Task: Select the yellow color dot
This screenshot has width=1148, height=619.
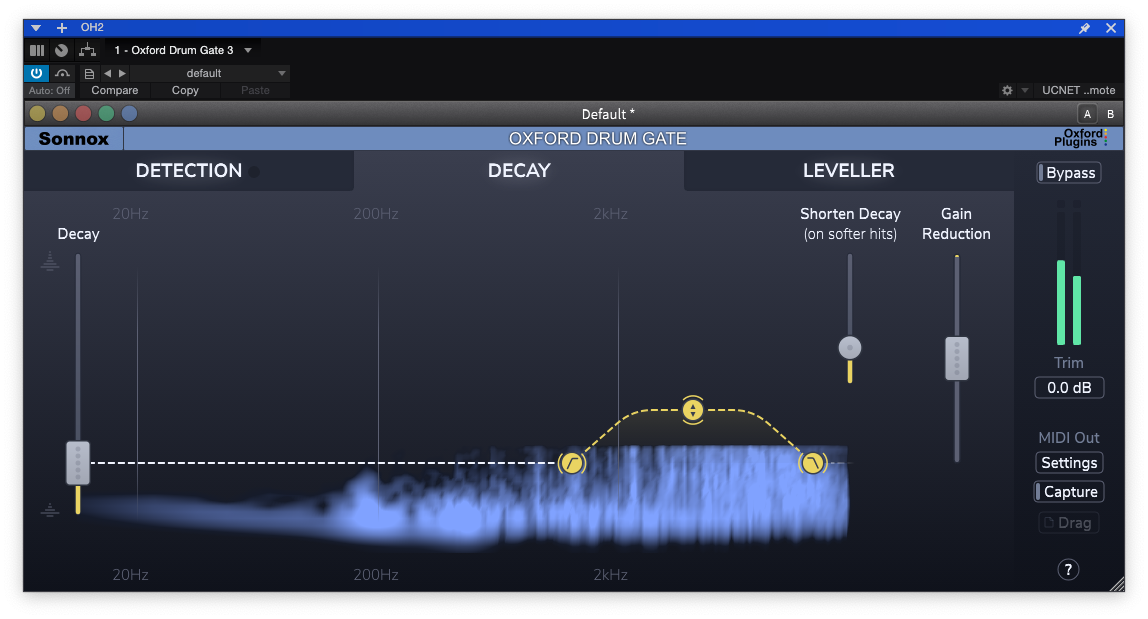Action: click(37, 114)
